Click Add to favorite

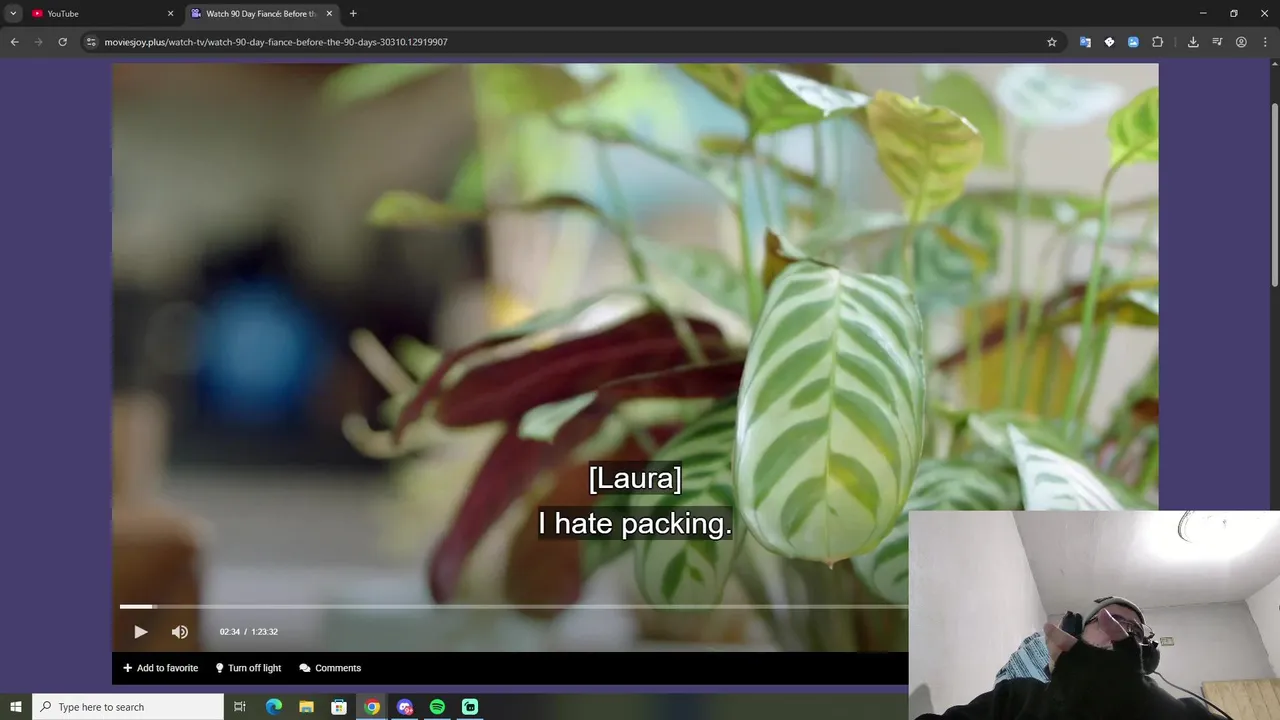click(x=160, y=668)
